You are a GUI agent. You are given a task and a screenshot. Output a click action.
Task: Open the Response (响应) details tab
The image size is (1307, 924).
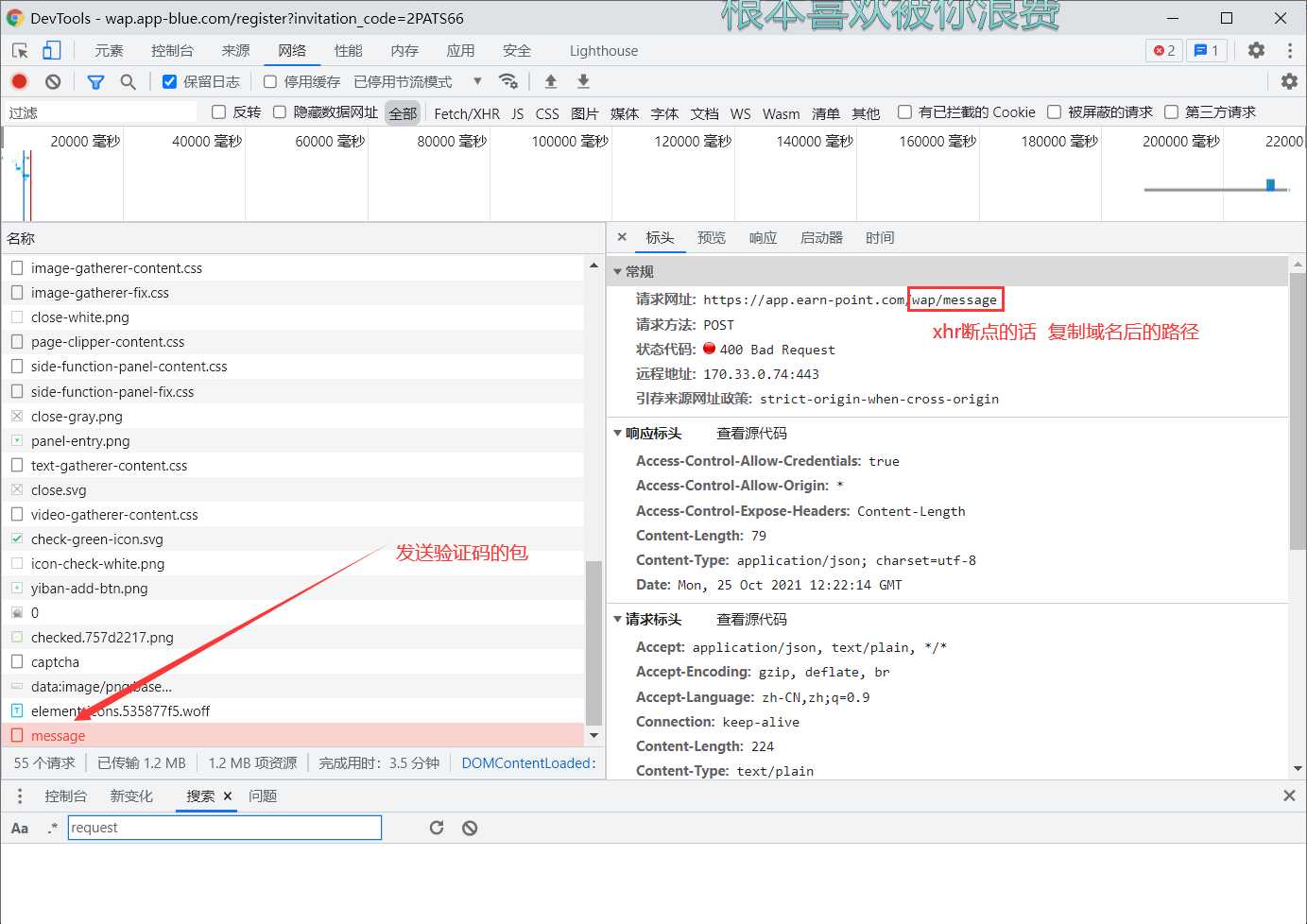763,238
